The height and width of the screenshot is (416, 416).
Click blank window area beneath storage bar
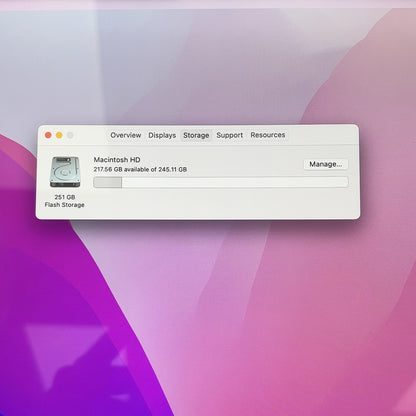pos(220,203)
